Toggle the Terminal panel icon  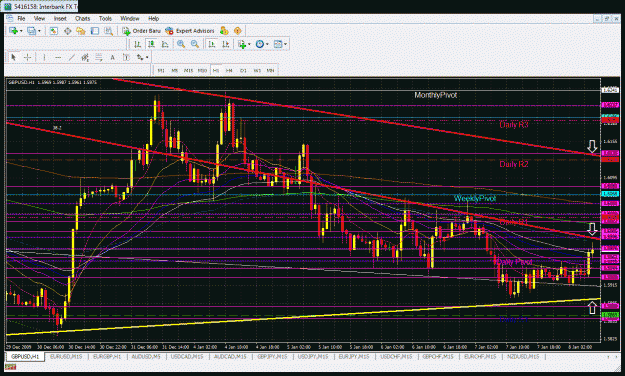tap(94, 31)
